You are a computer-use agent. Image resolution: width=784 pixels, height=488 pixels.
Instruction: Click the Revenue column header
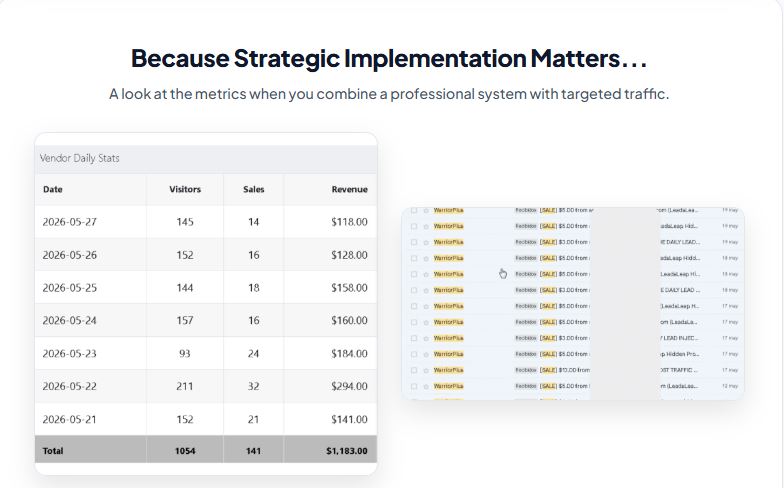pos(350,190)
